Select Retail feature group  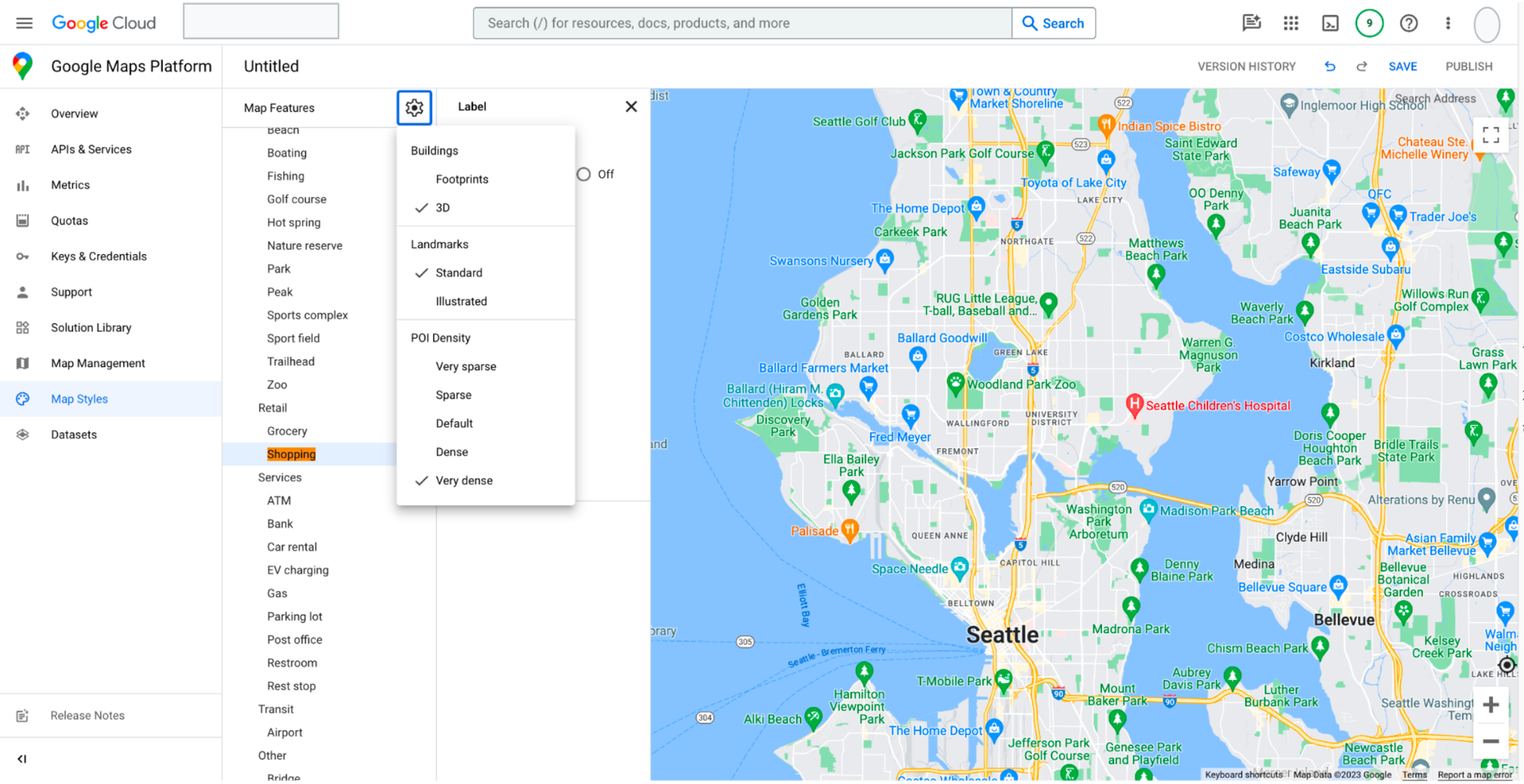tap(272, 408)
